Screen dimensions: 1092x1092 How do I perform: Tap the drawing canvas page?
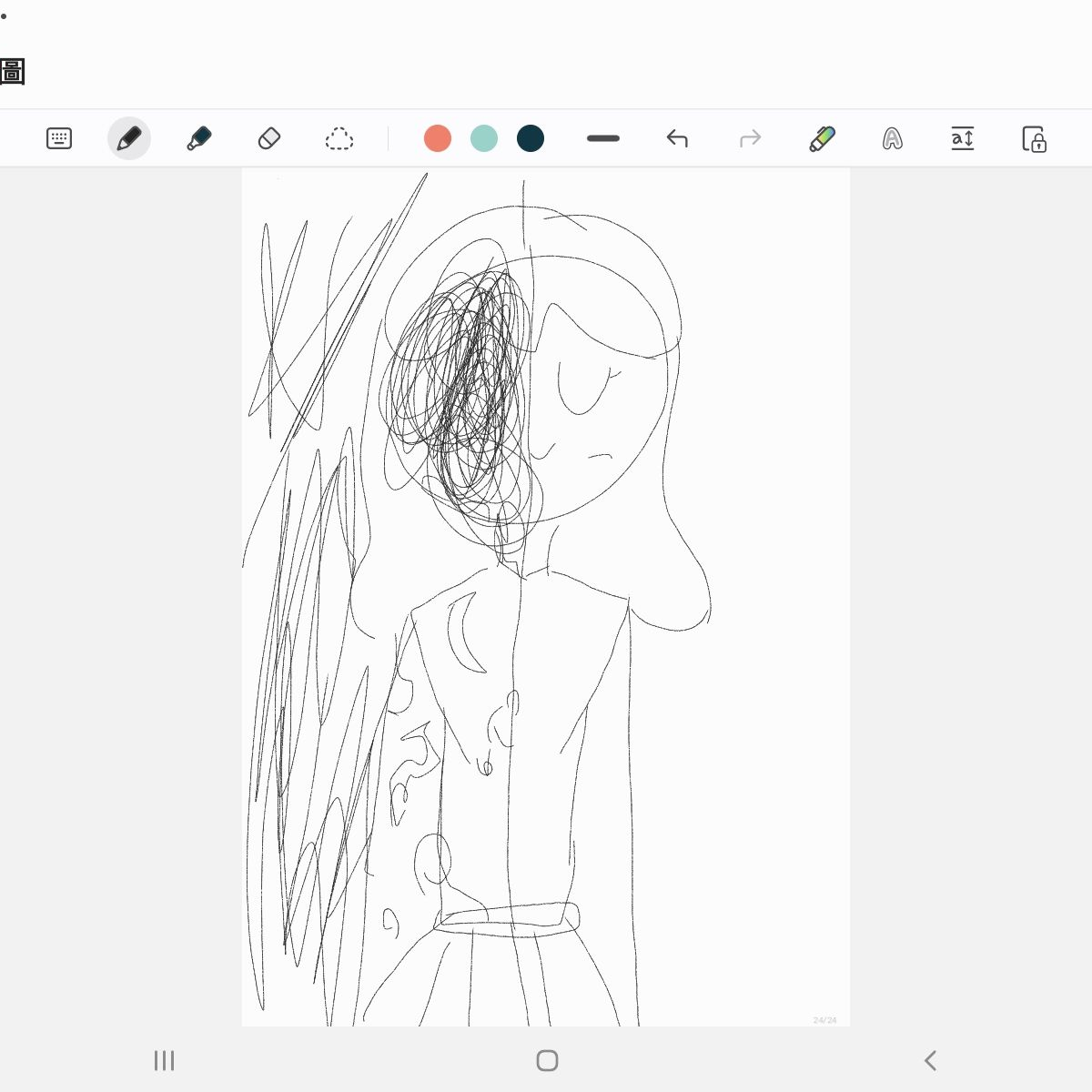coord(546,597)
